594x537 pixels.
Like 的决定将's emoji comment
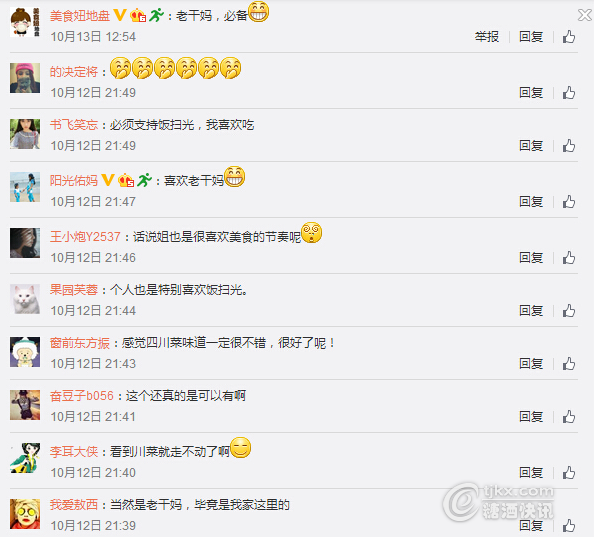coord(569,92)
